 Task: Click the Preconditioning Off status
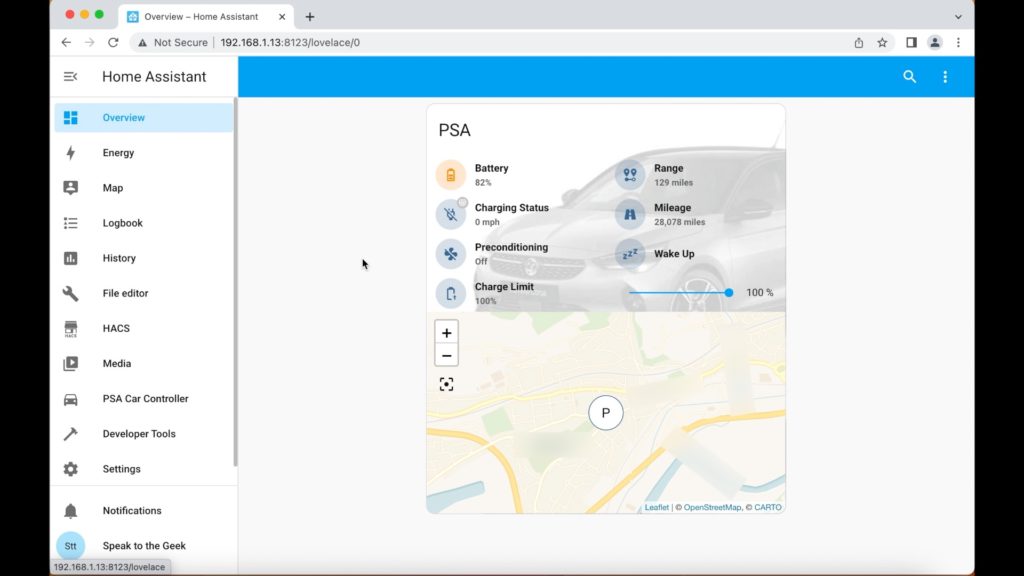click(x=481, y=262)
